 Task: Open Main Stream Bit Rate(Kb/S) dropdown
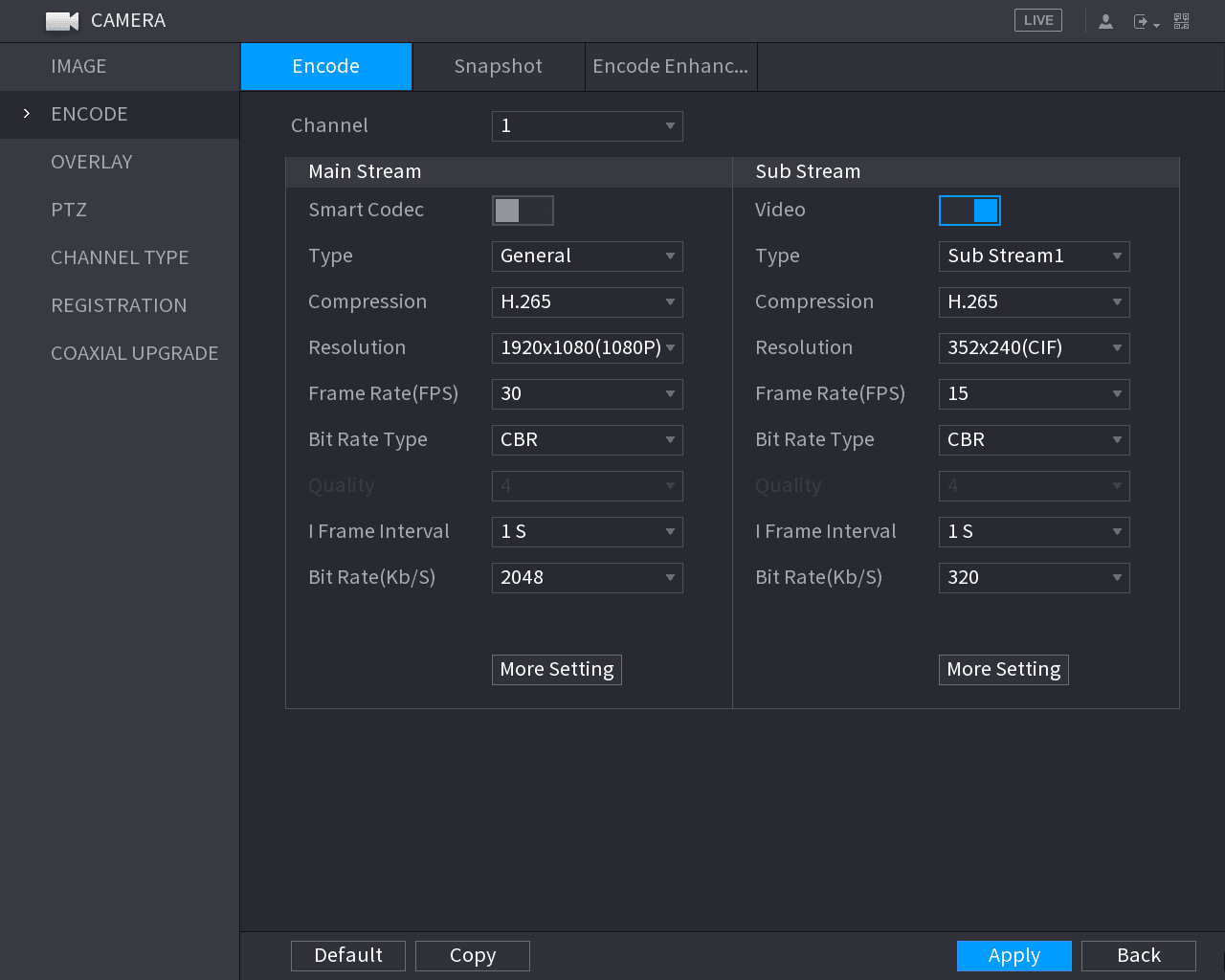coord(588,578)
